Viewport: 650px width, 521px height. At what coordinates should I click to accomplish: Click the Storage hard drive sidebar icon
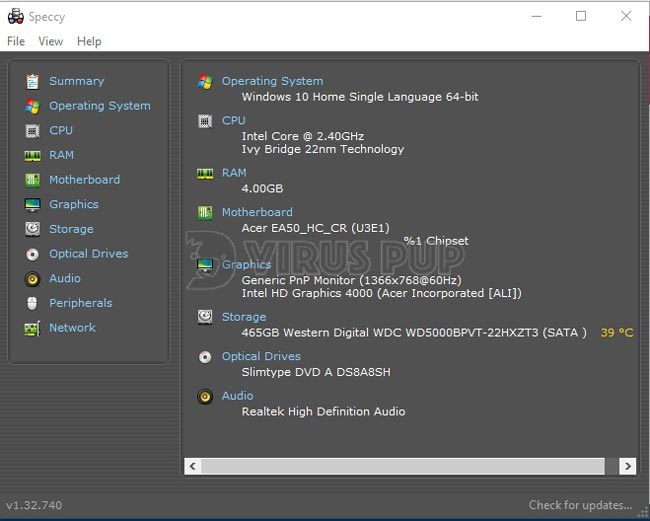(x=32, y=229)
